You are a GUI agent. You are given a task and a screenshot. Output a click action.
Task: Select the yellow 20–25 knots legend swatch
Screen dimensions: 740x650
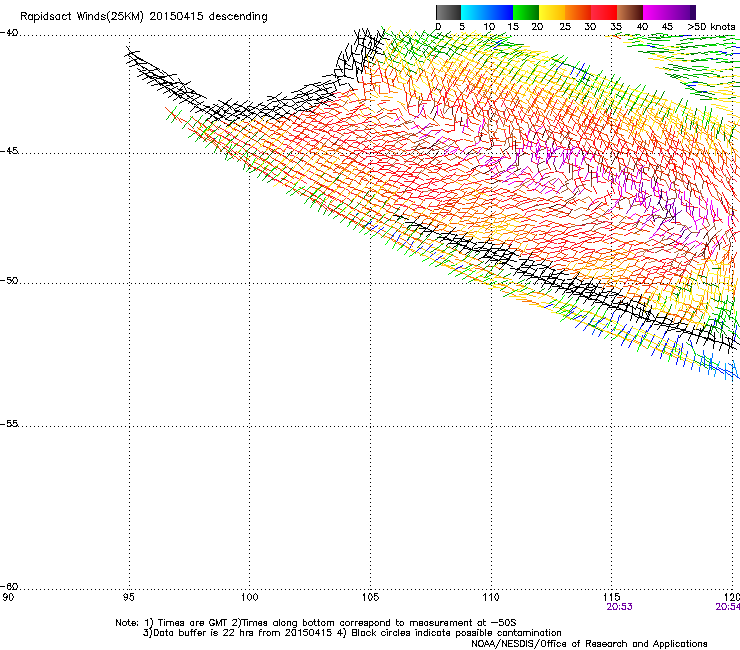coord(552,12)
